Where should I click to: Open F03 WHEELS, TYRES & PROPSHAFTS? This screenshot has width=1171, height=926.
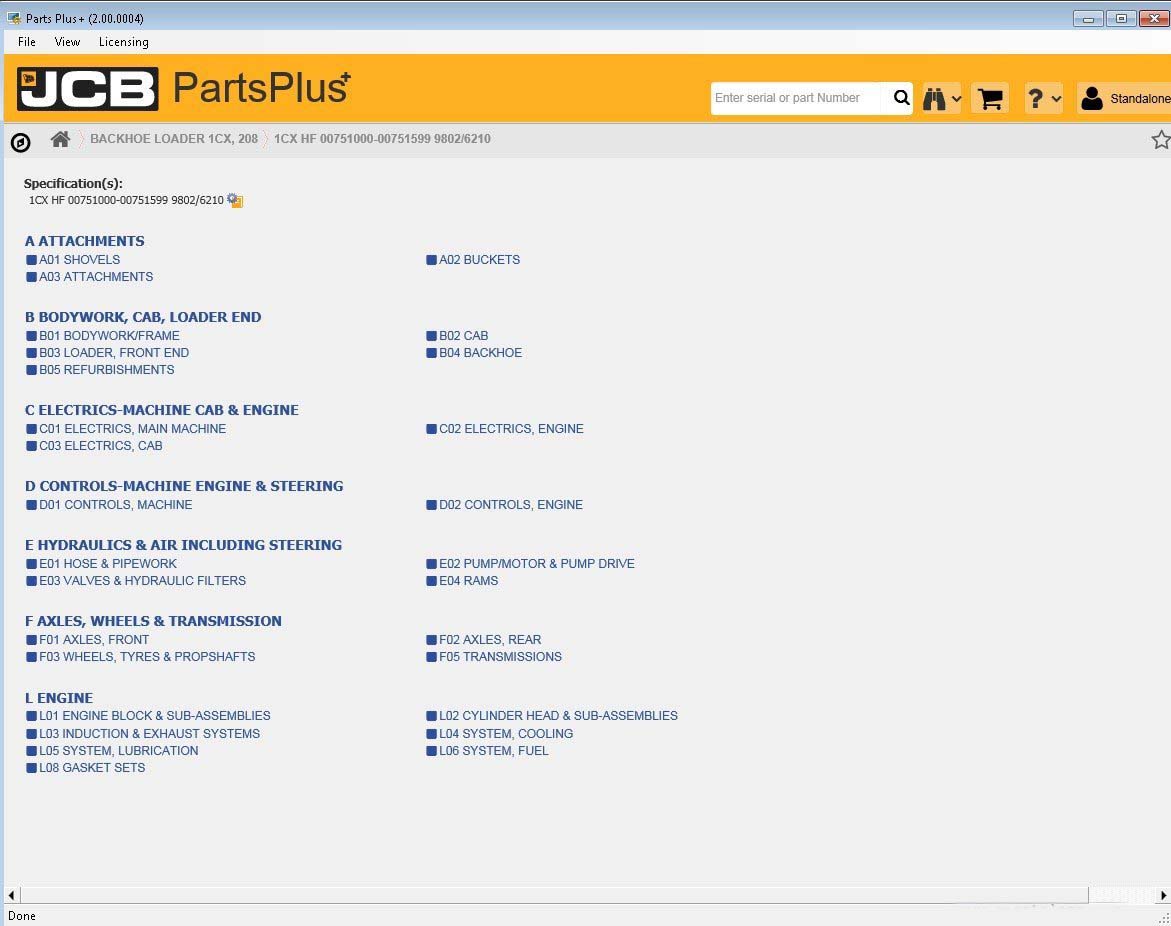coord(147,658)
